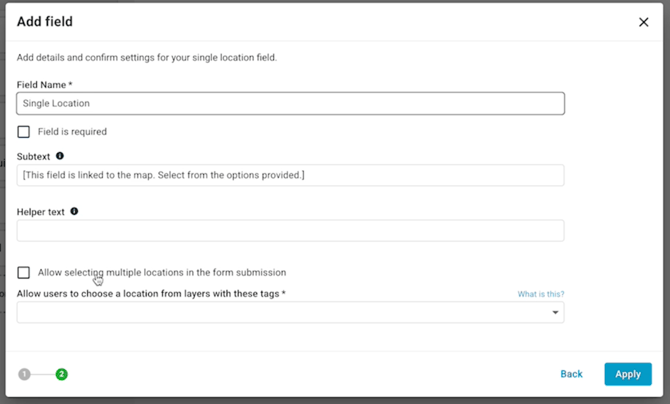The height and width of the screenshot is (404, 670).
Task: Click the empty Helper text input
Action: point(291,231)
